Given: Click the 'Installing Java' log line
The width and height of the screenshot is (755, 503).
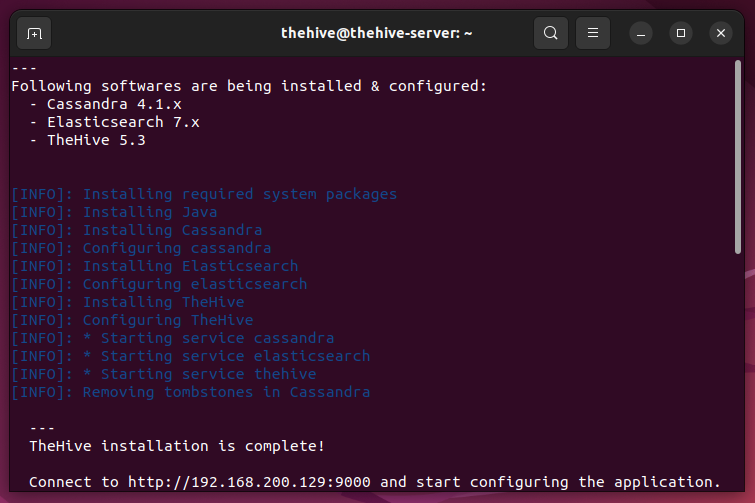Looking at the screenshot, I should click(x=114, y=212).
